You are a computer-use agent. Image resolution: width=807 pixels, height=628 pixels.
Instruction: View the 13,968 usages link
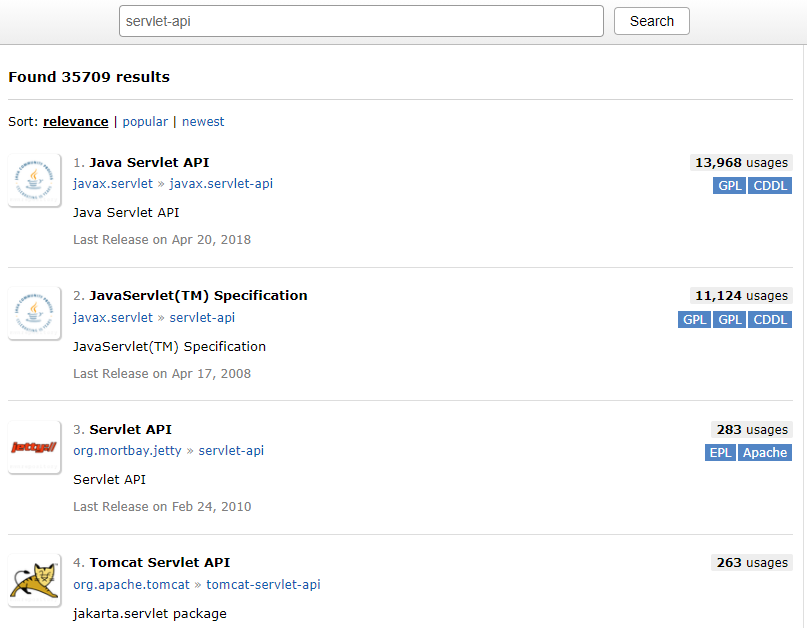(741, 163)
